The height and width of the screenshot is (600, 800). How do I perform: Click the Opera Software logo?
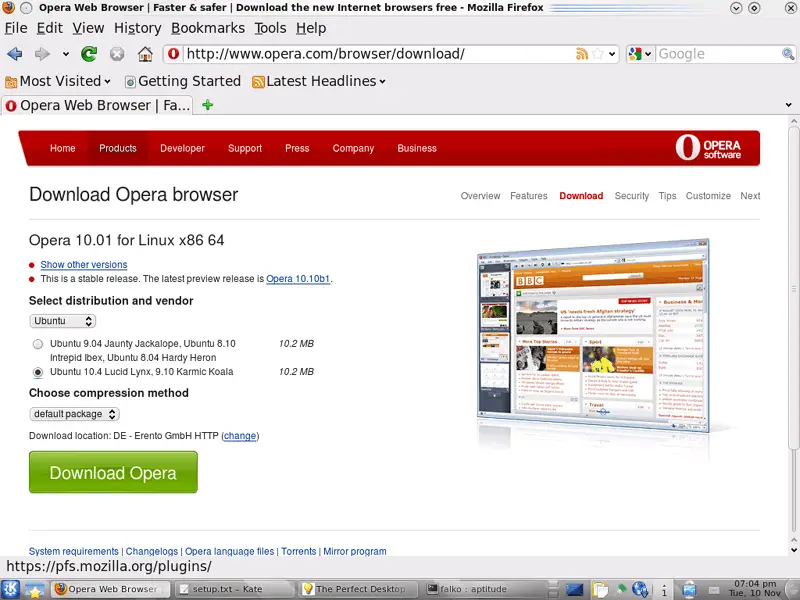(x=709, y=147)
